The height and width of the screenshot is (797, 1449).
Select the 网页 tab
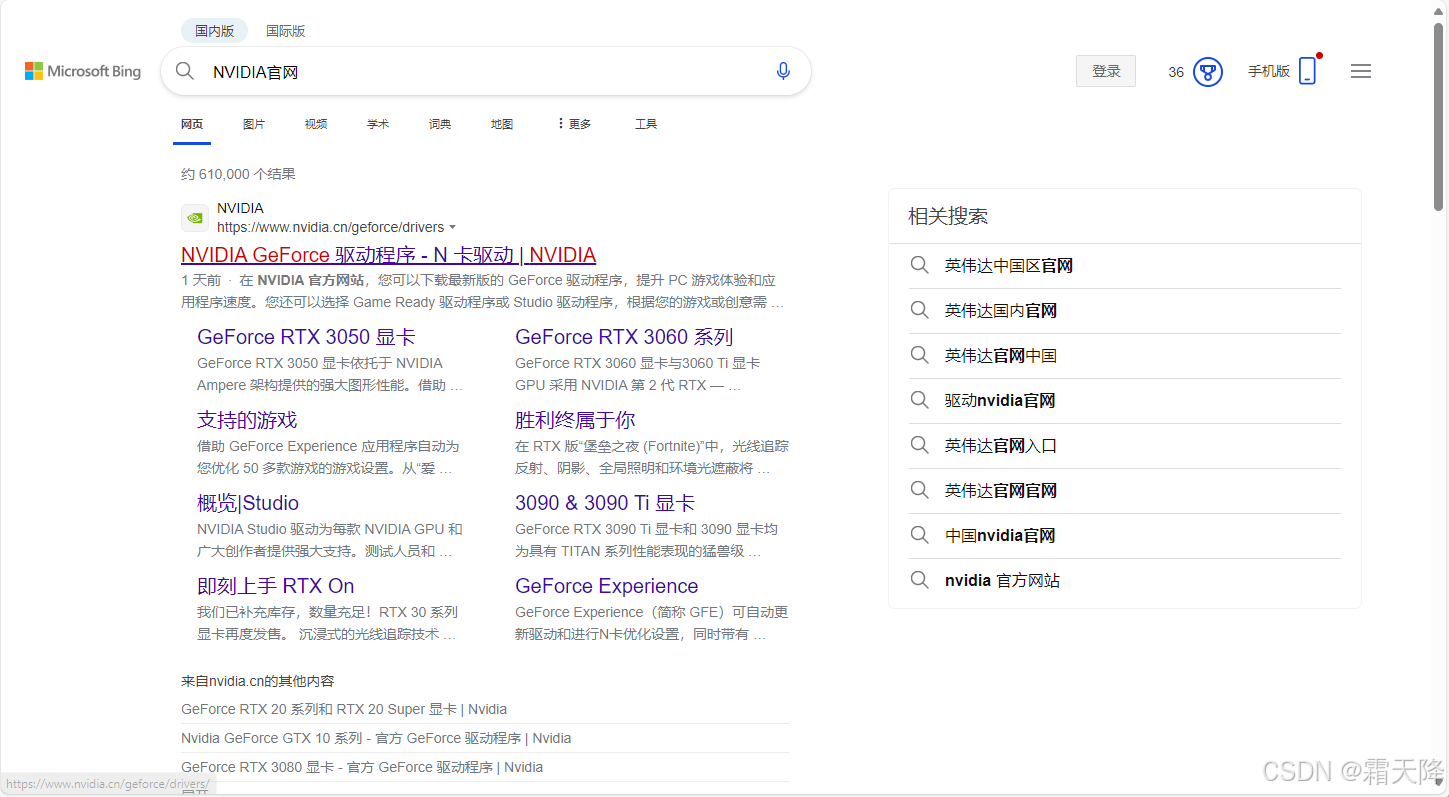[192, 124]
